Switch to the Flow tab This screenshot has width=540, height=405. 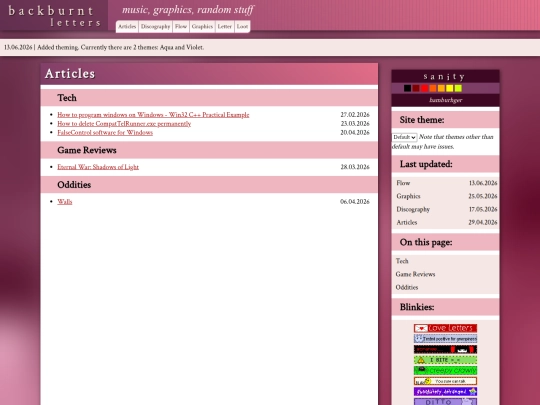click(181, 27)
